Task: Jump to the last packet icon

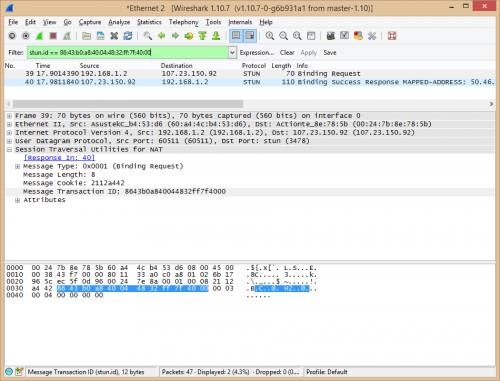Action: [x=216, y=36]
